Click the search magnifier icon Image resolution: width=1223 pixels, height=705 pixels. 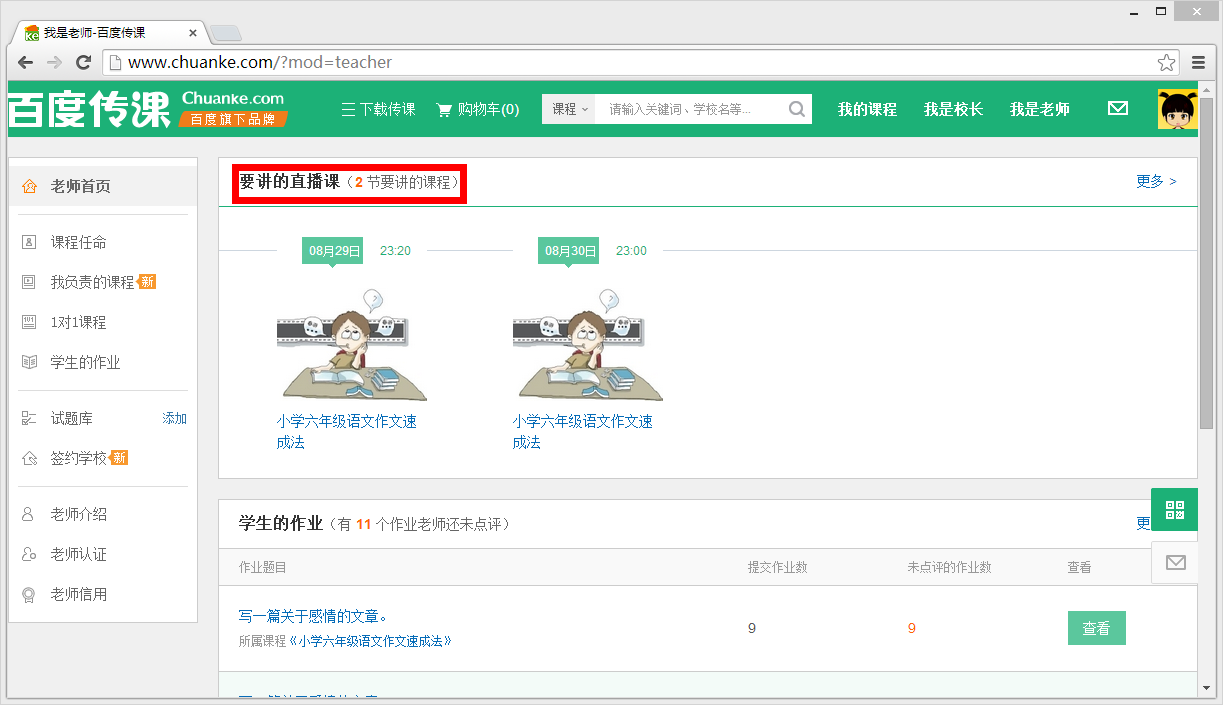coord(795,108)
